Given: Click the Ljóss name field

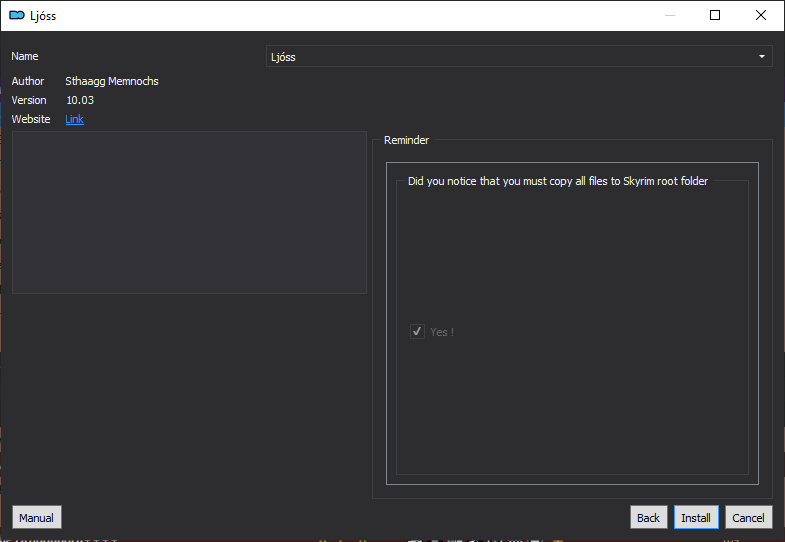Looking at the screenshot, I should tap(519, 57).
